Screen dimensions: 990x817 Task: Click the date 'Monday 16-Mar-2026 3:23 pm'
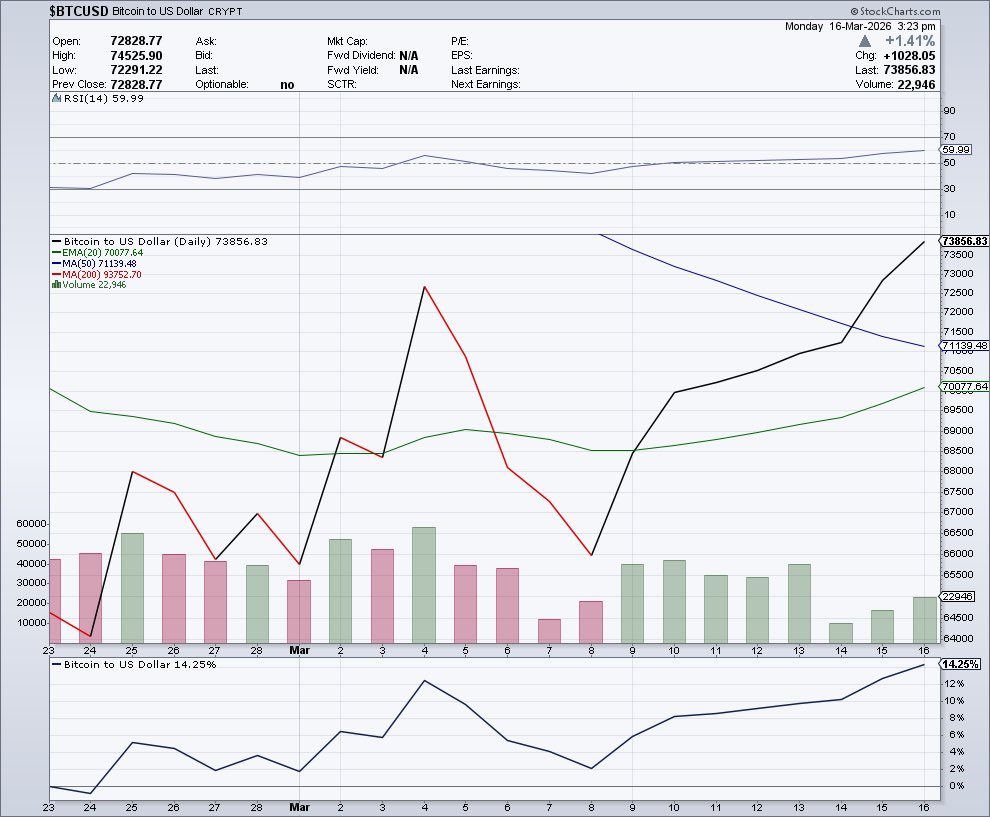[860, 27]
